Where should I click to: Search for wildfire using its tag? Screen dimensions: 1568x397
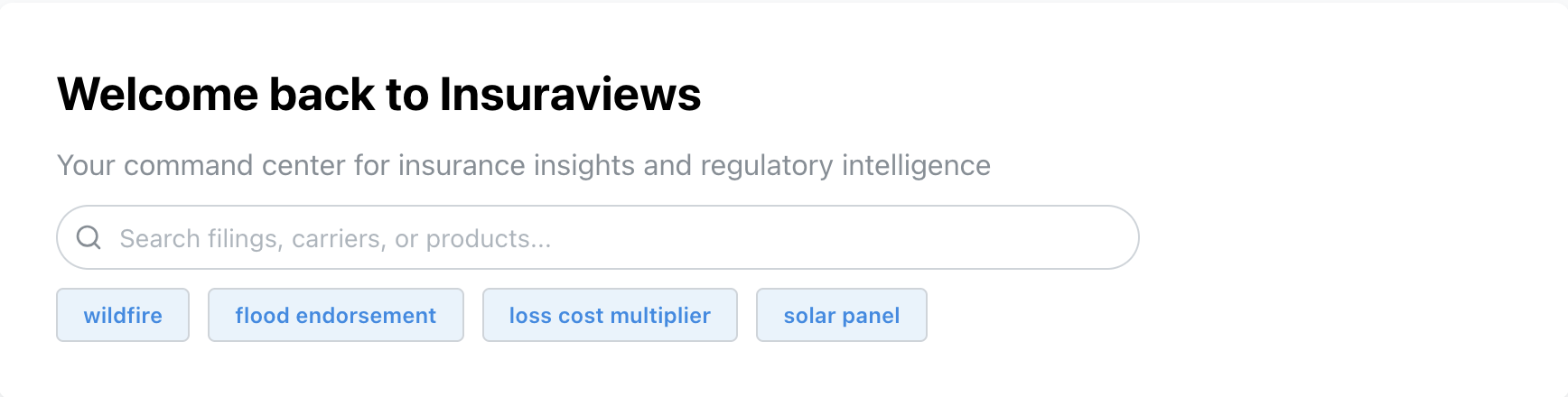(x=123, y=315)
